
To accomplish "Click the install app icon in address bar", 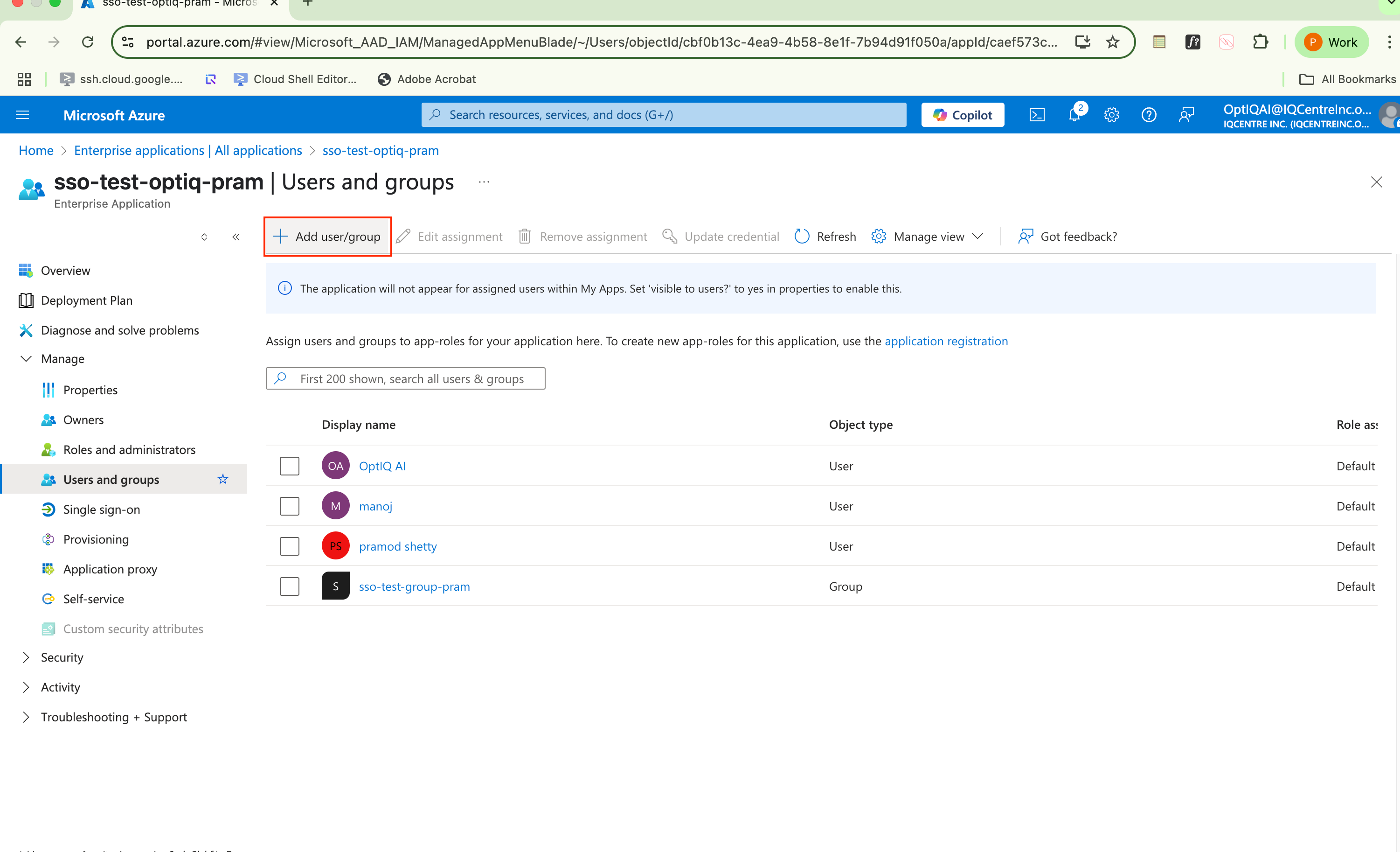I will click(1082, 42).
